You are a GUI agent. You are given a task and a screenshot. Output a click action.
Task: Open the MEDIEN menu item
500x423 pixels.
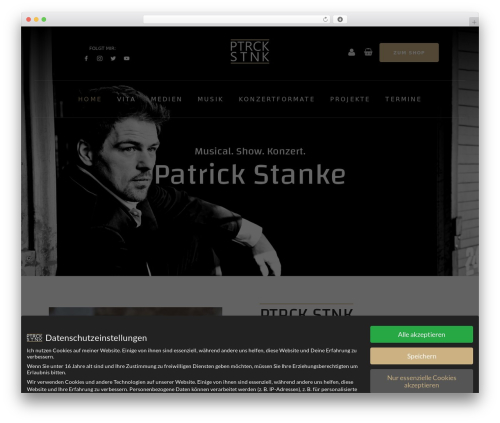tap(166, 99)
